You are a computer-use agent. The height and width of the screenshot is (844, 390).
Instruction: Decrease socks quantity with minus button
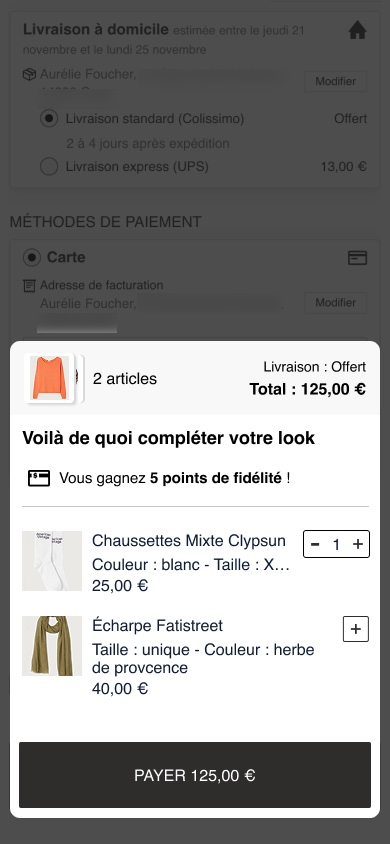tap(315, 544)
